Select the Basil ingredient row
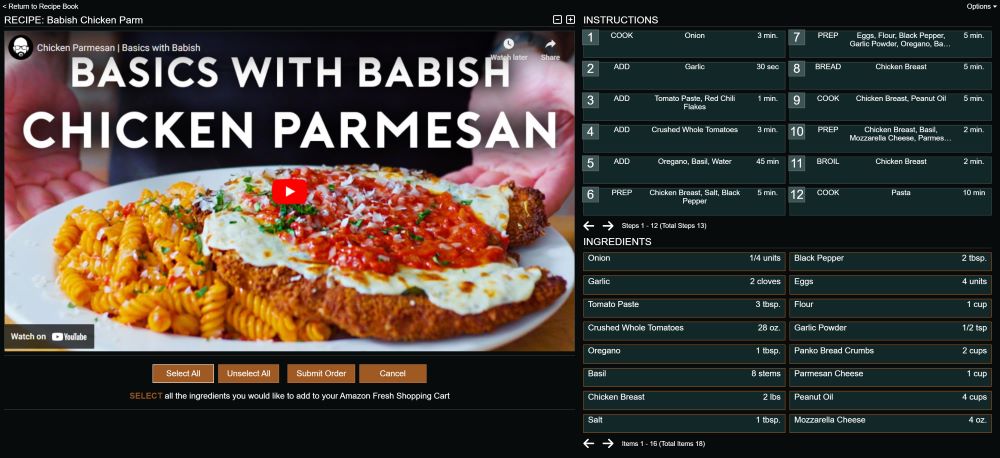The width and height of the screenshot is (1000, 458). click(684, 377)
